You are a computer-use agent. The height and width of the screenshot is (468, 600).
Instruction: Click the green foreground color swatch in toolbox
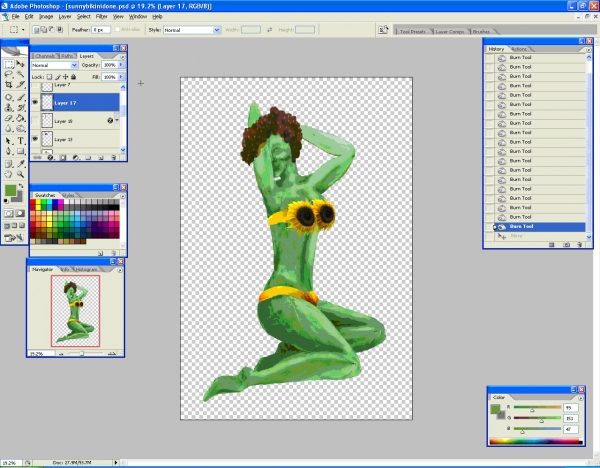tap(10, 190)
